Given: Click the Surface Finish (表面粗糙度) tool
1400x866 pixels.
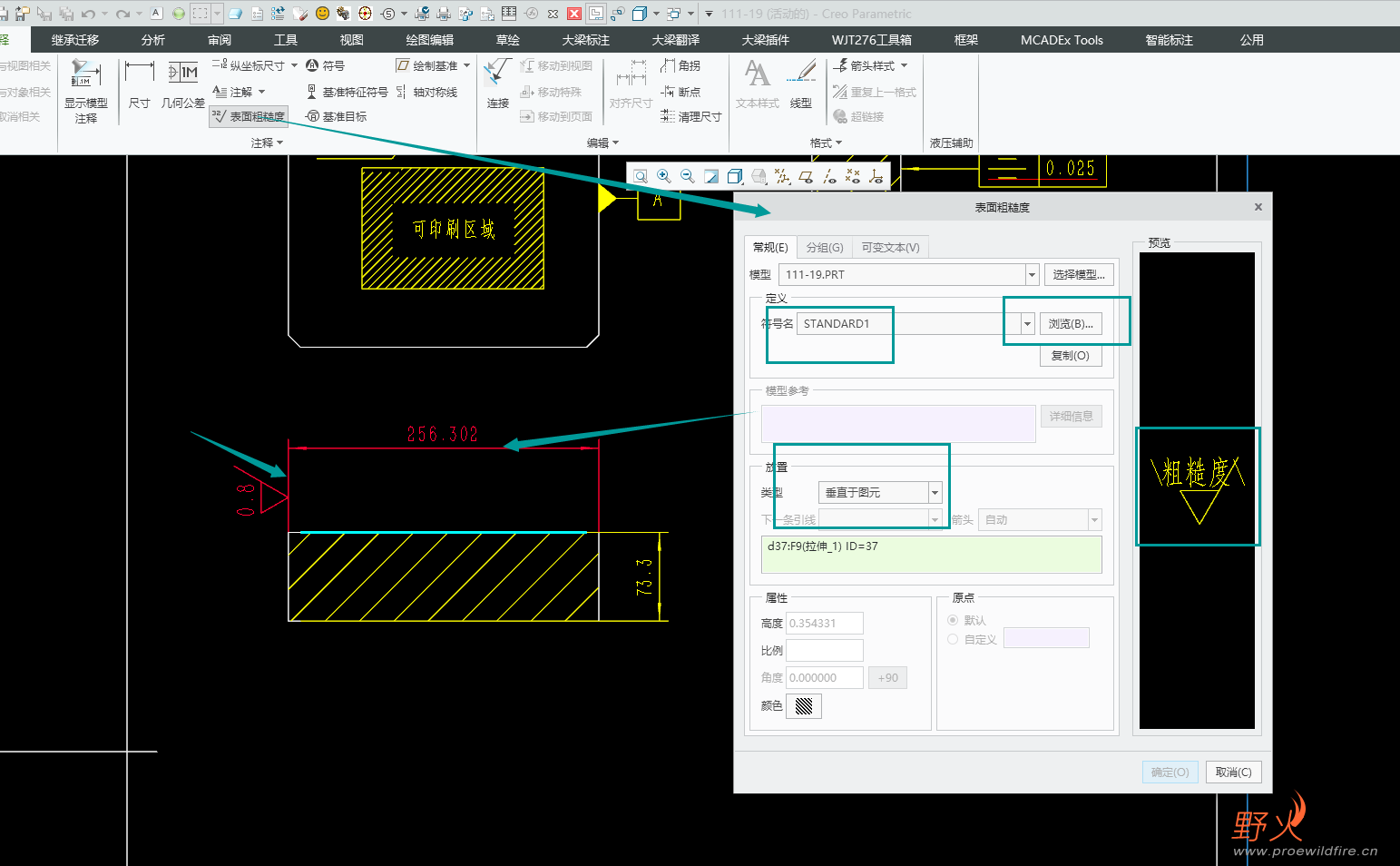Looking at the screenshot, I should (x=249, y=116).
